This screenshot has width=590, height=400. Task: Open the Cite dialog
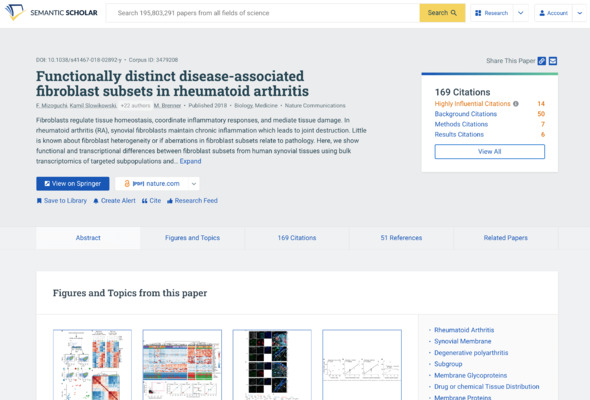[151, 201]
